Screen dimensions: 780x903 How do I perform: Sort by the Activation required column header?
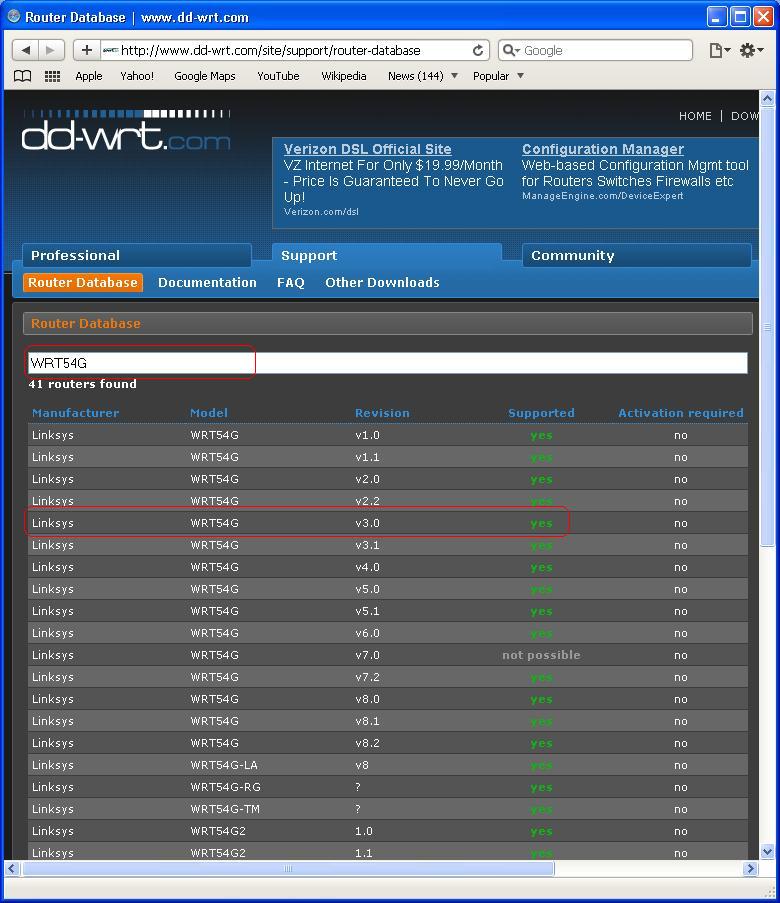click(680, 413)
